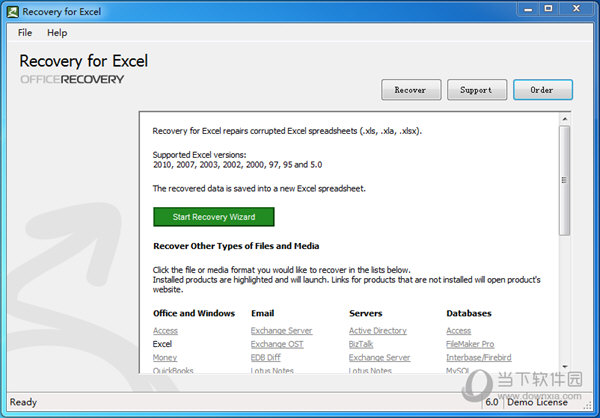Open Exchange Server link under Email
The height and width of the screenshot is (418, 600).
[281, 331]
